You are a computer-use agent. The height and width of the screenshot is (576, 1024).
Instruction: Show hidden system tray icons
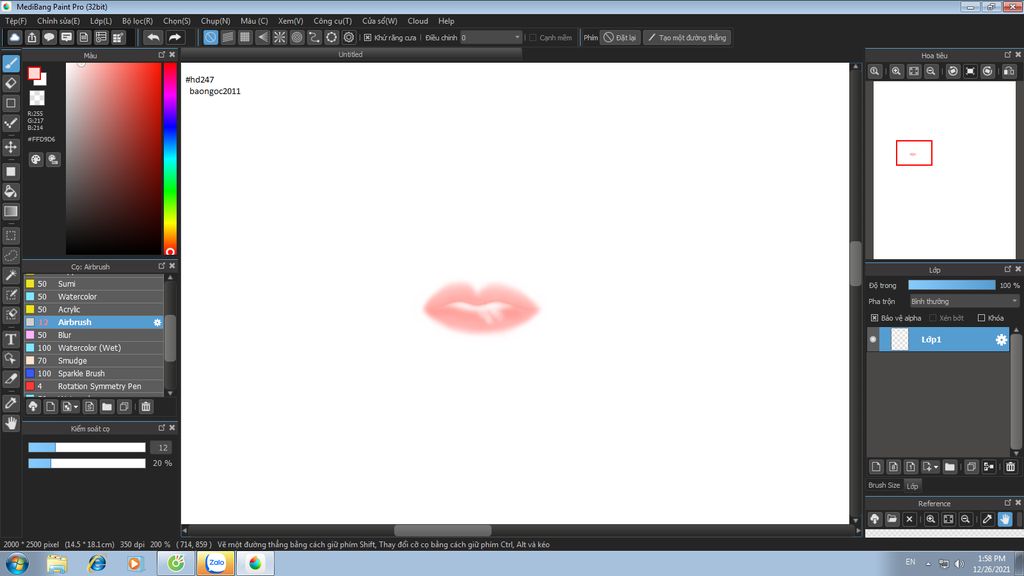coord(928,563)
